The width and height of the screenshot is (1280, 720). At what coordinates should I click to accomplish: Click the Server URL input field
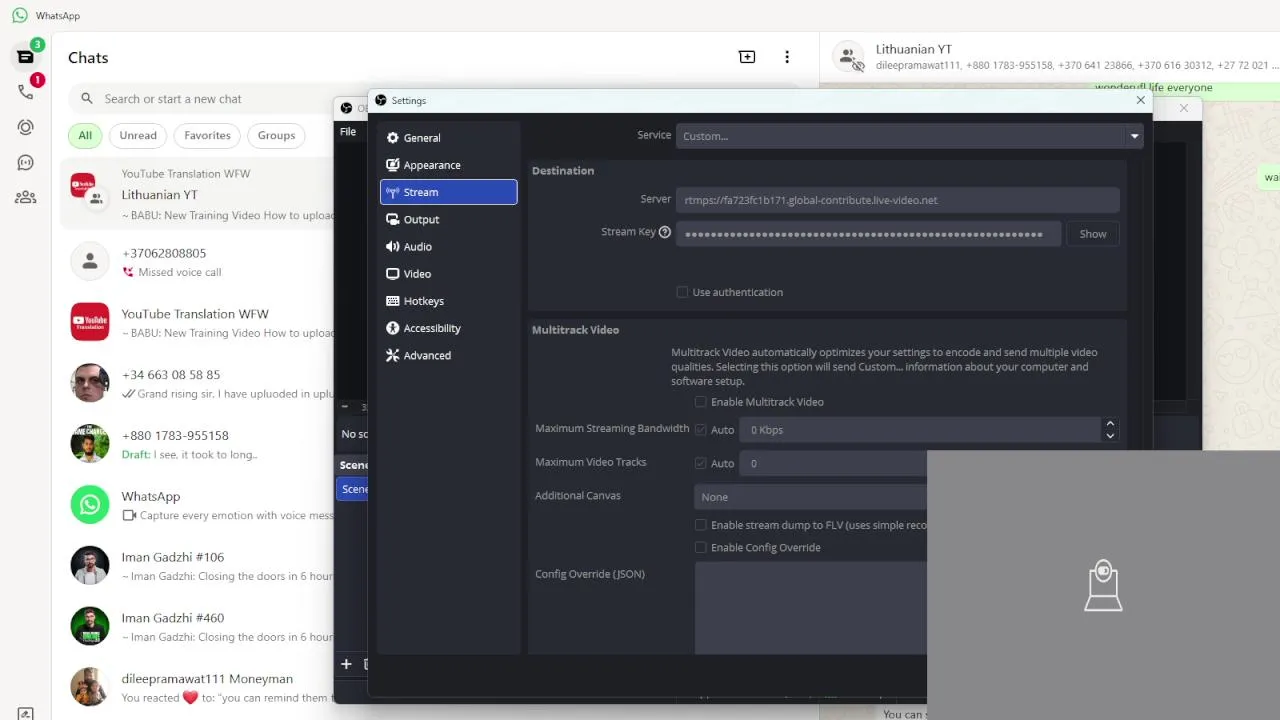click(897, 200)
